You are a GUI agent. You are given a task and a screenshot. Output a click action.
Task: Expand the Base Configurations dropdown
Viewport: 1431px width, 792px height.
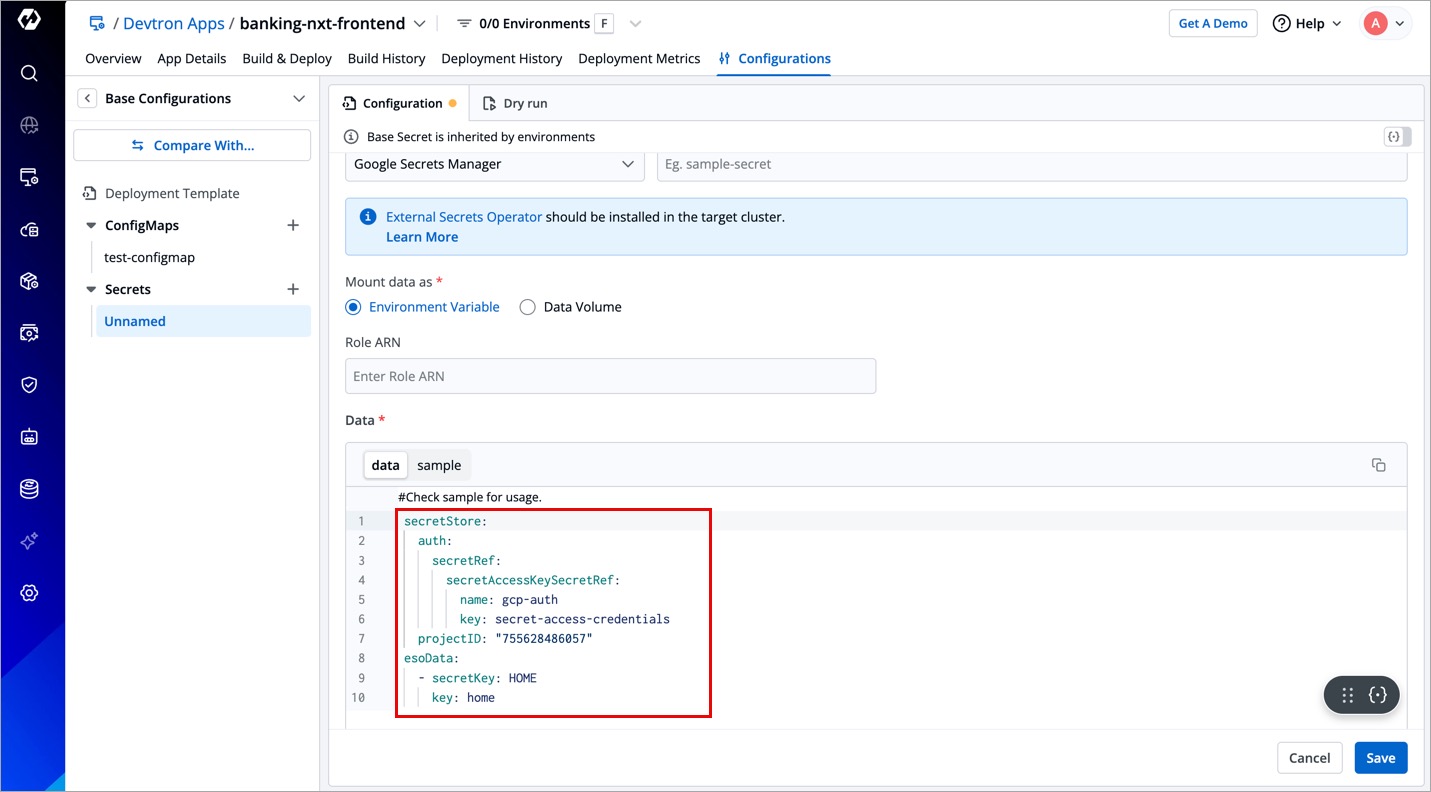point(298,98)
